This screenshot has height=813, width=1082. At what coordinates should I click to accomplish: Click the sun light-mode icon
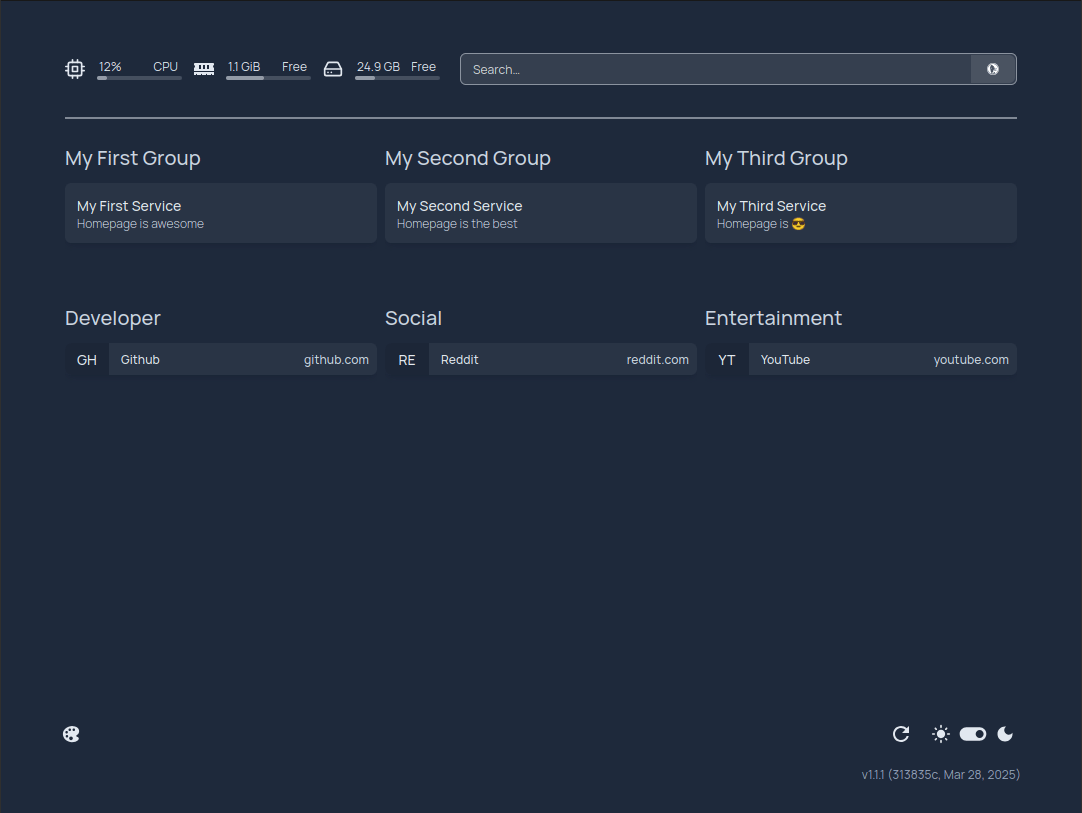tap(941, 734)
